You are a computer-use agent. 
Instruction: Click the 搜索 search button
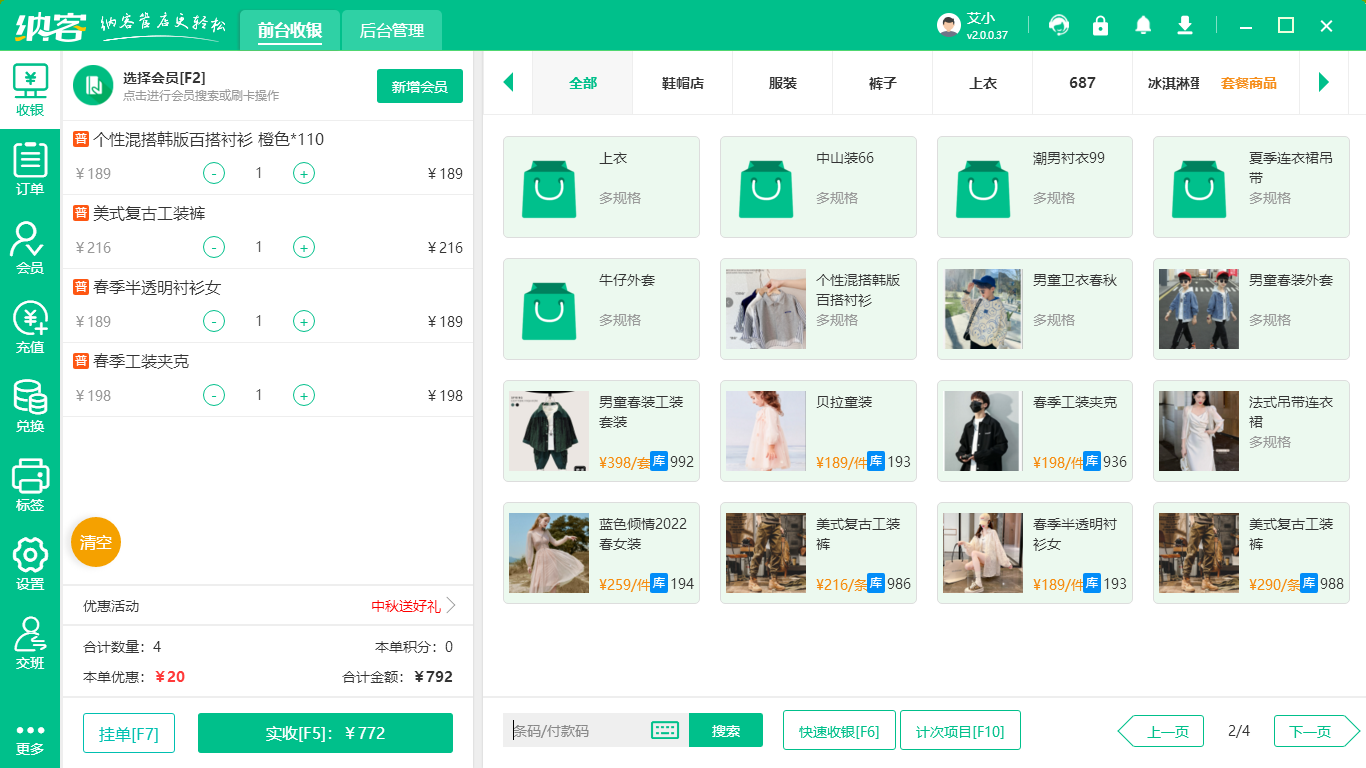[x=726, y=730]
